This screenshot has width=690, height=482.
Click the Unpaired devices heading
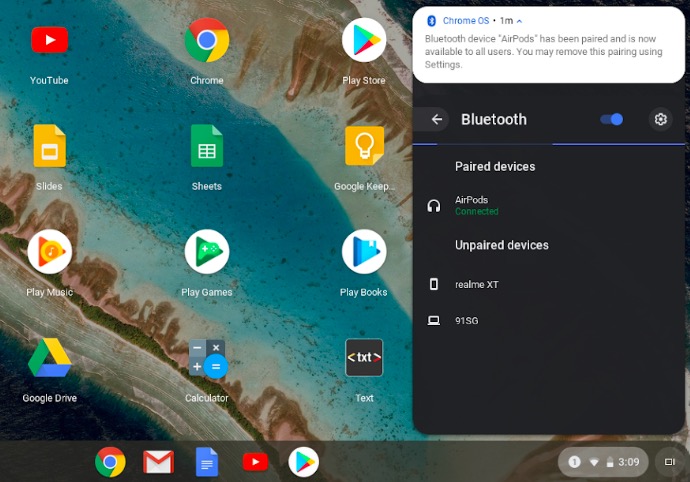[502, 245]
